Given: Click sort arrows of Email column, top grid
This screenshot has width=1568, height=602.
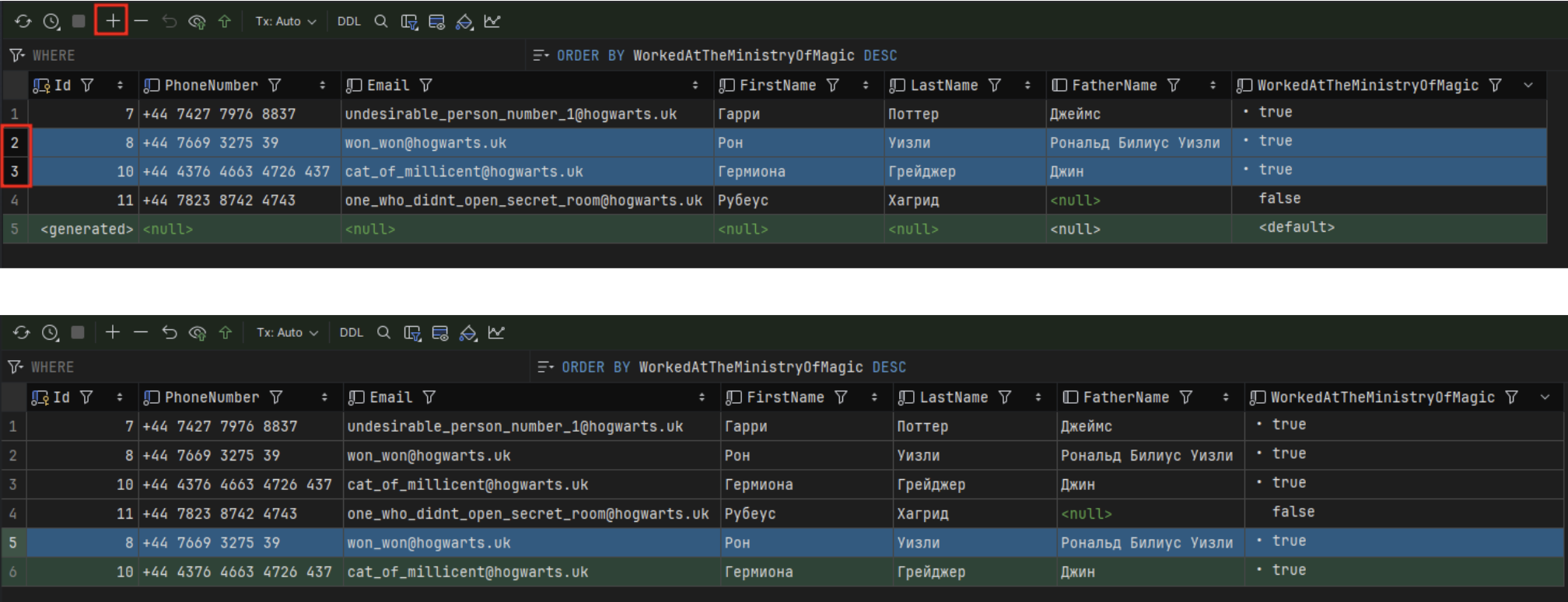Looking at the screenshot, I should click(x=695, y=86).
